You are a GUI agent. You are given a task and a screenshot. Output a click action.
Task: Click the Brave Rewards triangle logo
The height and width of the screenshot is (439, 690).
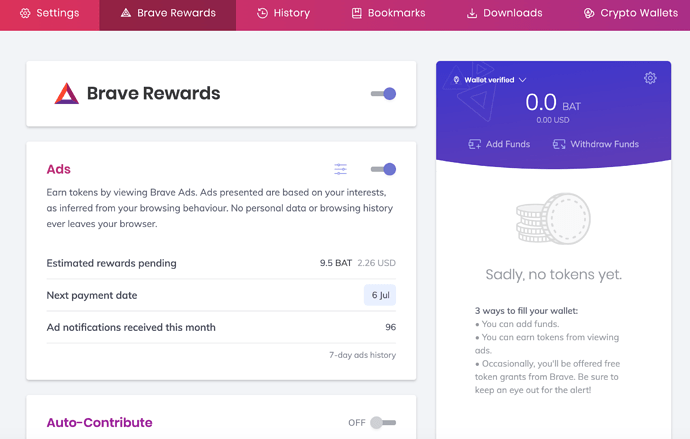pos(66,94)
